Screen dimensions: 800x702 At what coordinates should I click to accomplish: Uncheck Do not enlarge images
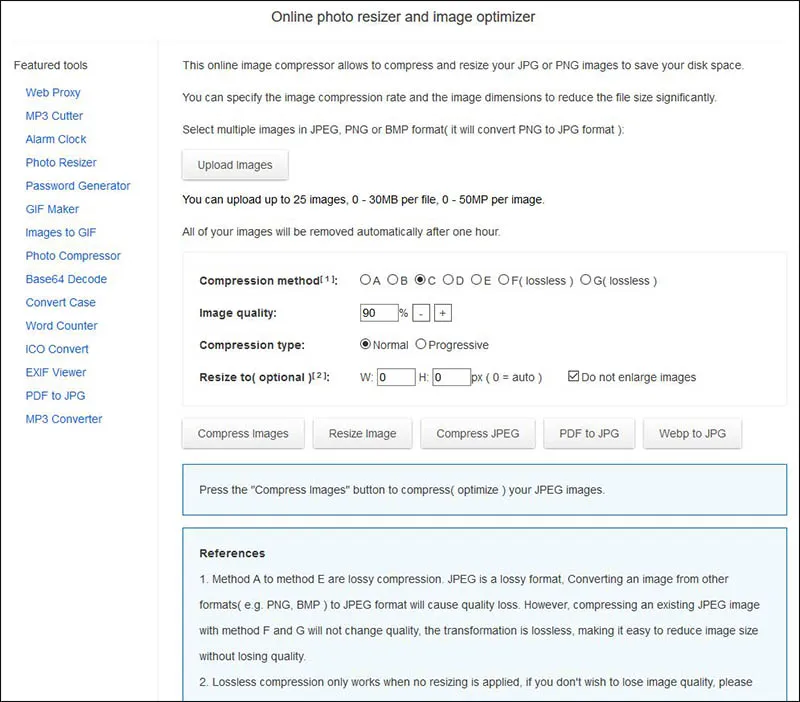[x=573, y=377]
